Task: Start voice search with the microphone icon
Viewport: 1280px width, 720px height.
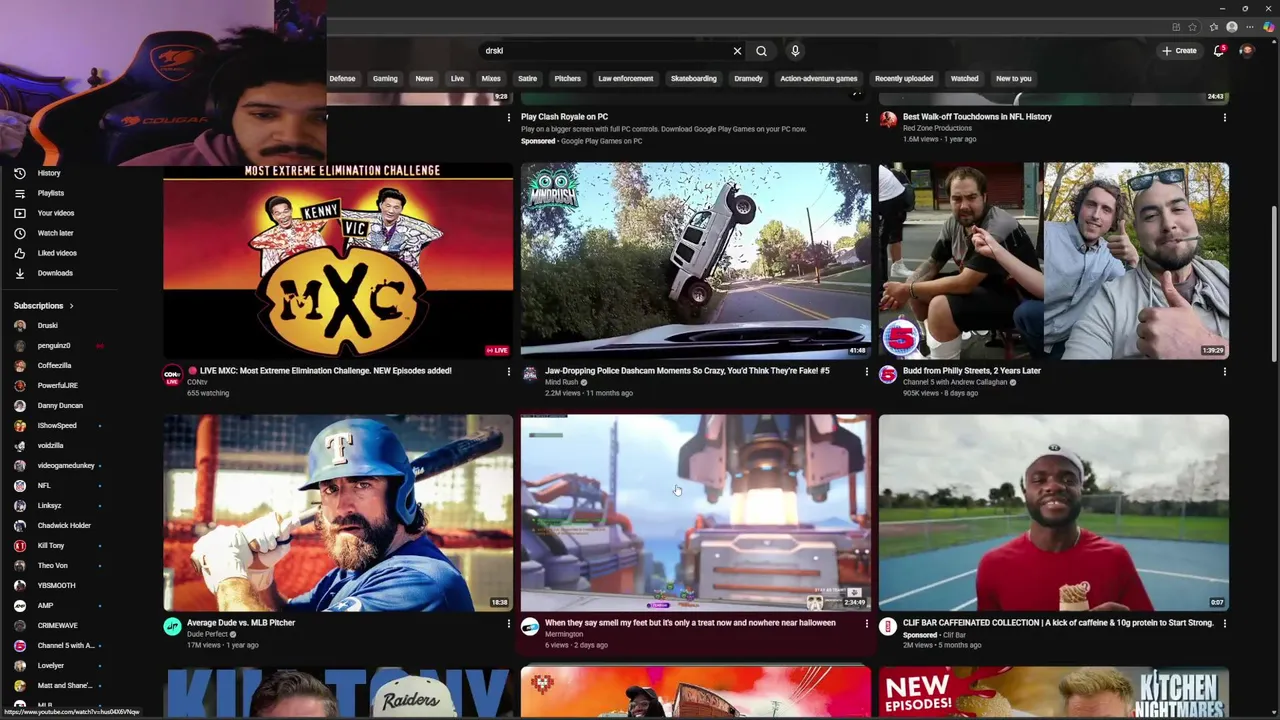Action: click(795, 51)
